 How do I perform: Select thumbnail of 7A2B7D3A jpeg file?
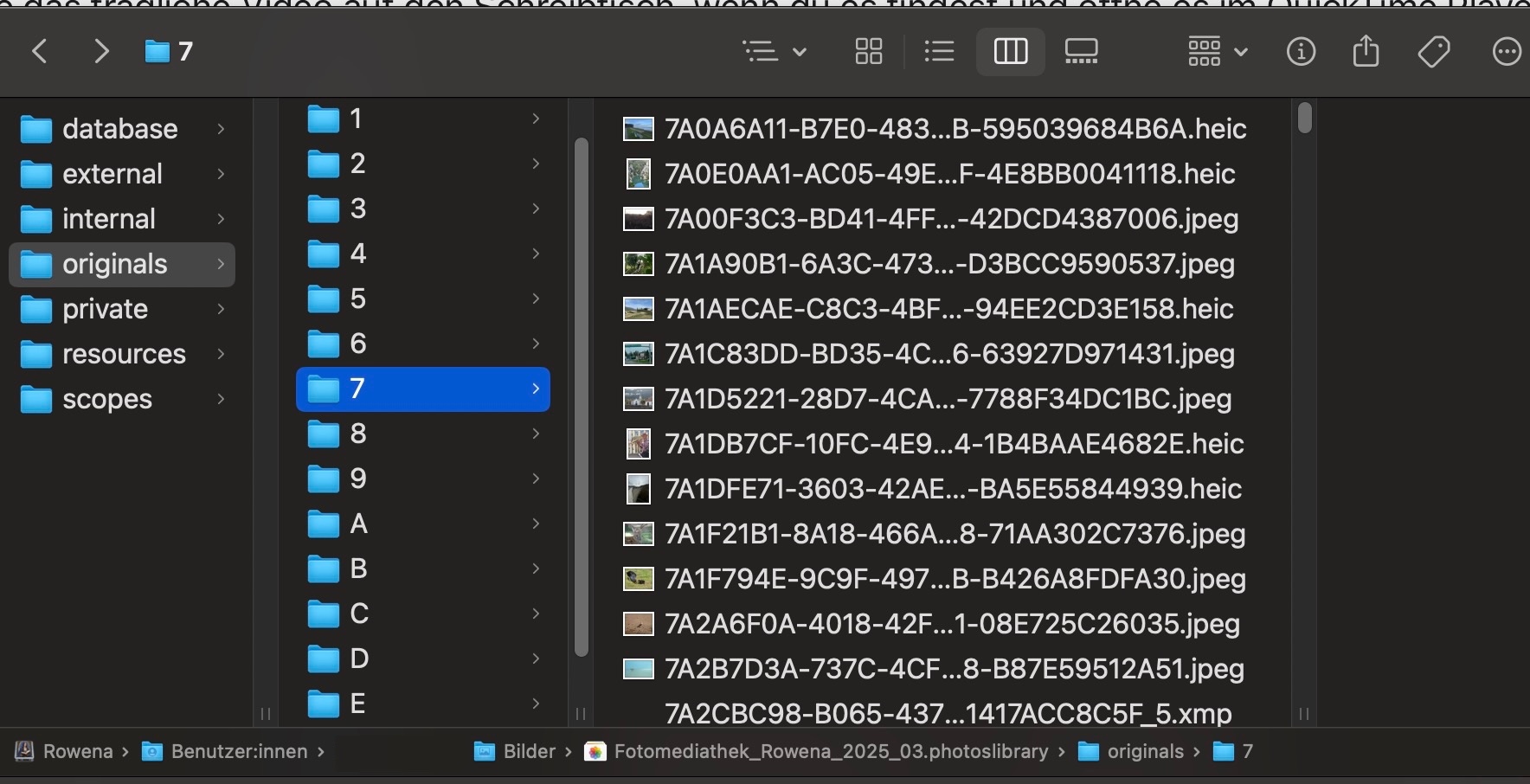tap(639, 669)
